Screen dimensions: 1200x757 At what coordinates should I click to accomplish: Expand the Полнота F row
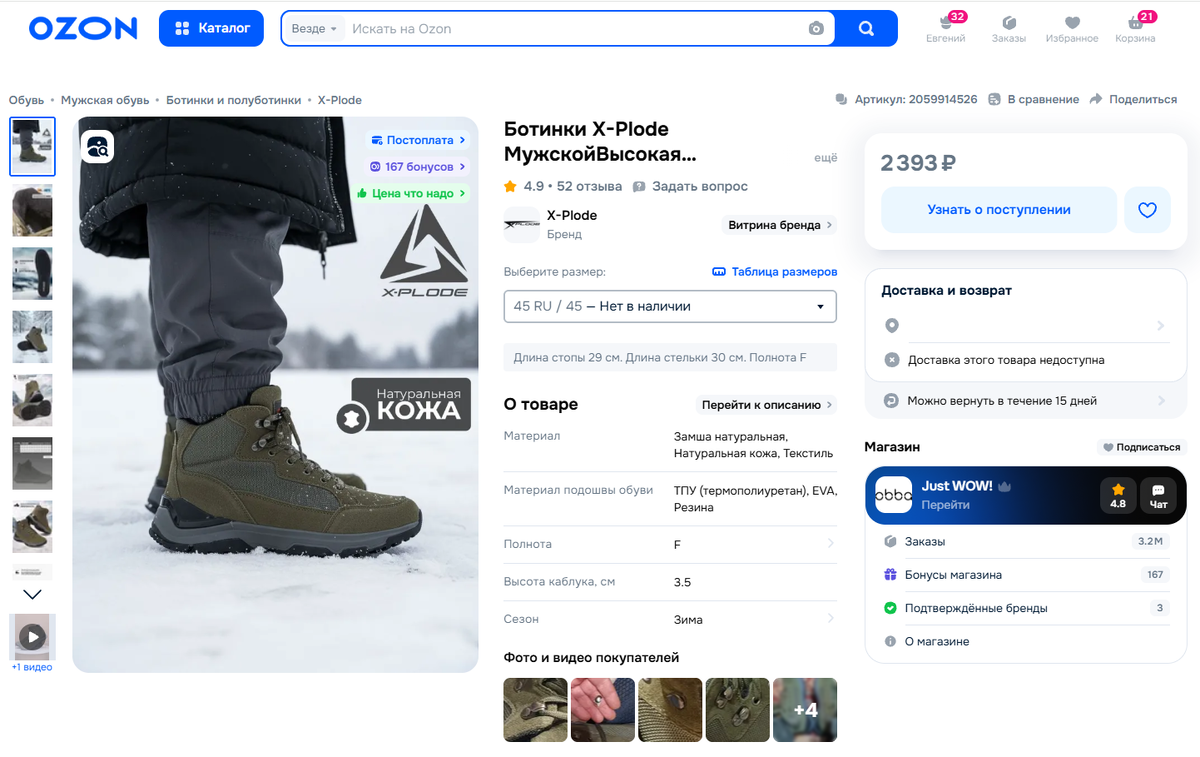pyautogui.click(x=670, y=544)
